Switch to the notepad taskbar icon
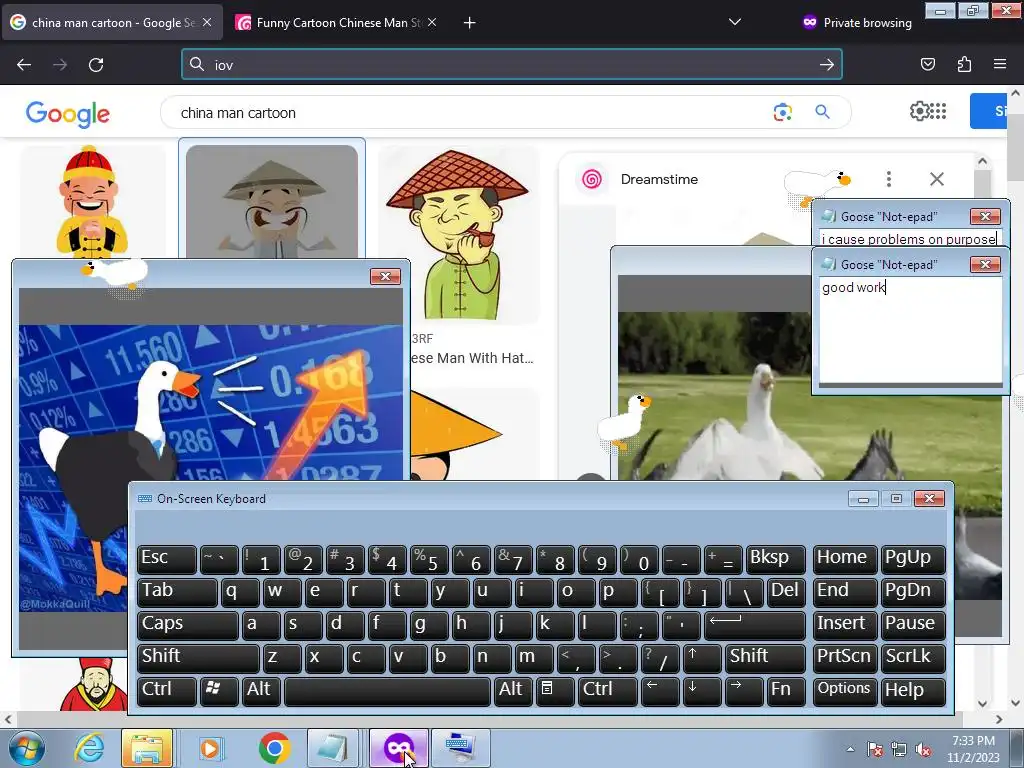This screenshot has height=768, width=1024. click(x=333, y=748)
